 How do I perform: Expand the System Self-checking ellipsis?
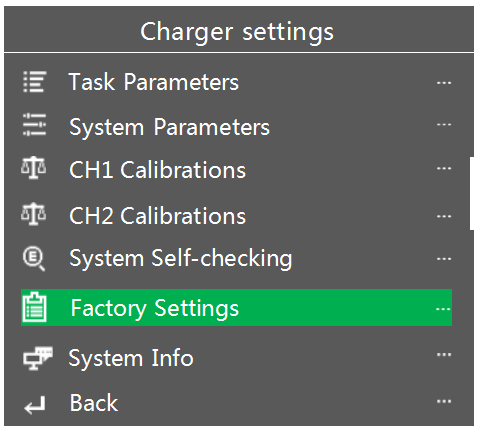pyautogui.click(x=444, y=259)
